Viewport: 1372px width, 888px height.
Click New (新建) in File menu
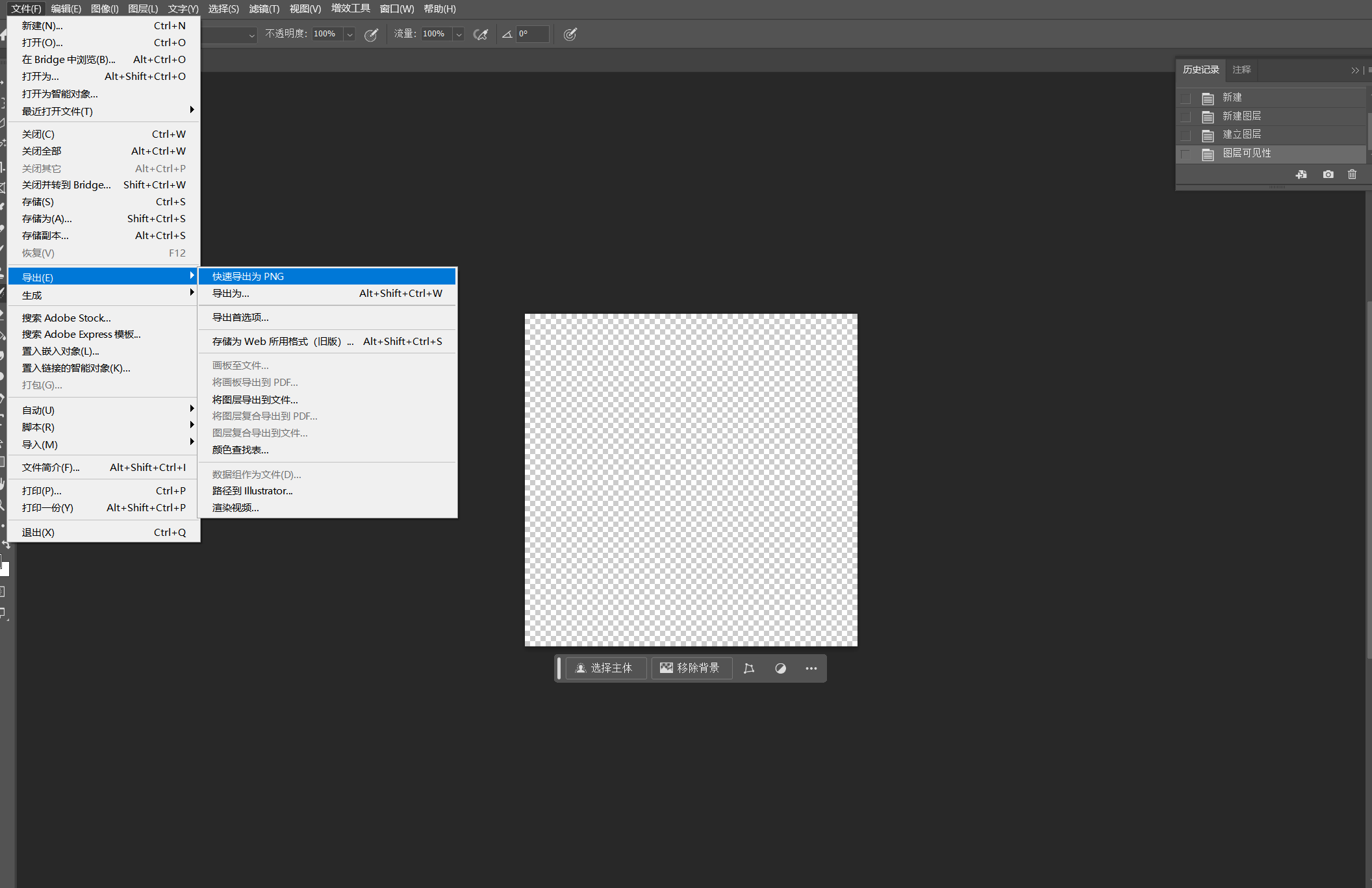(x=103, y=26)
